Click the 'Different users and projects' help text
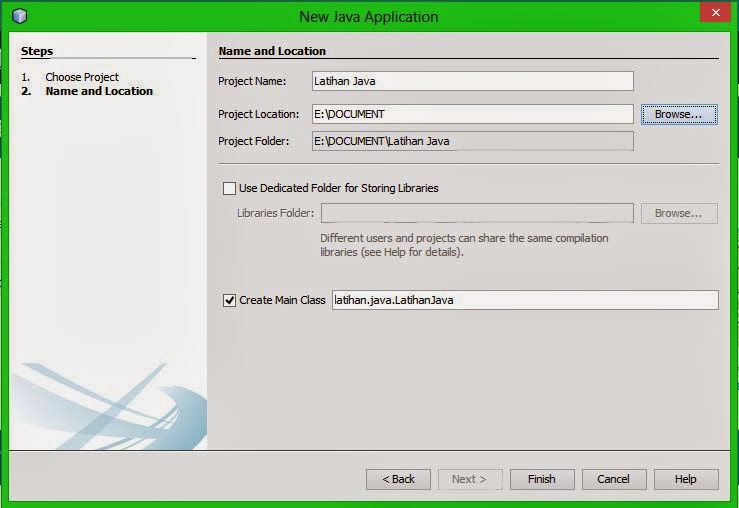Screen dimensions: 739x508 tap(464, 245)
